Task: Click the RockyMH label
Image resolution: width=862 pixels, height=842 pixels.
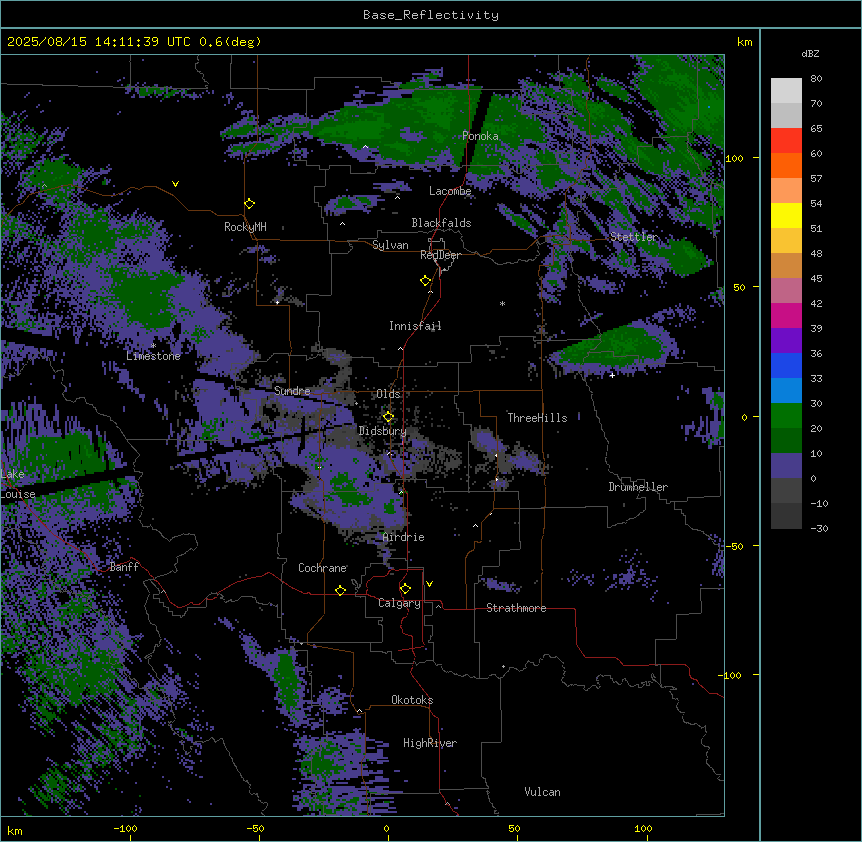Action: pyautogui.click(x=245, y=226)
